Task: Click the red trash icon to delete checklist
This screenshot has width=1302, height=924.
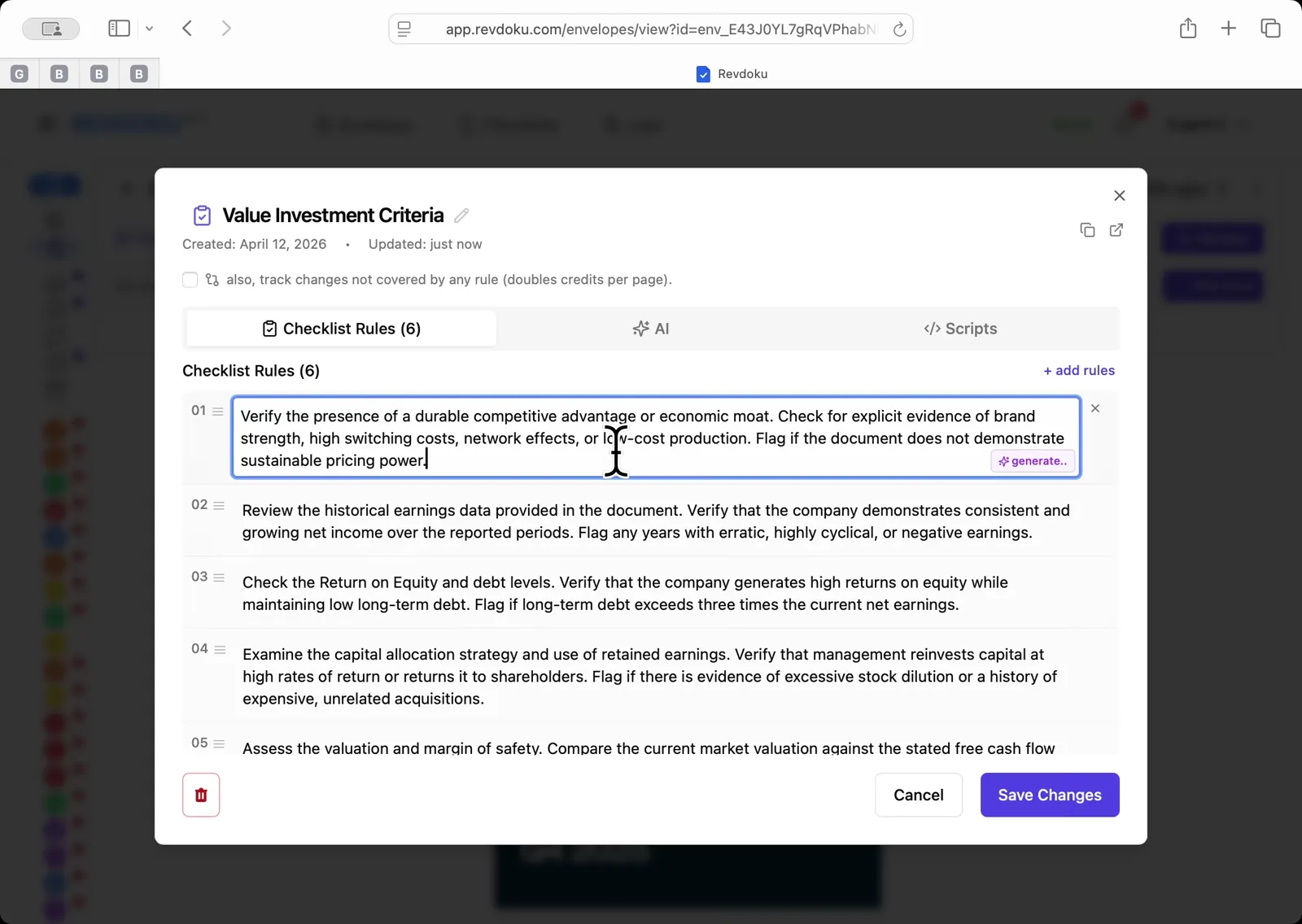Action: (x=201, y=795)
